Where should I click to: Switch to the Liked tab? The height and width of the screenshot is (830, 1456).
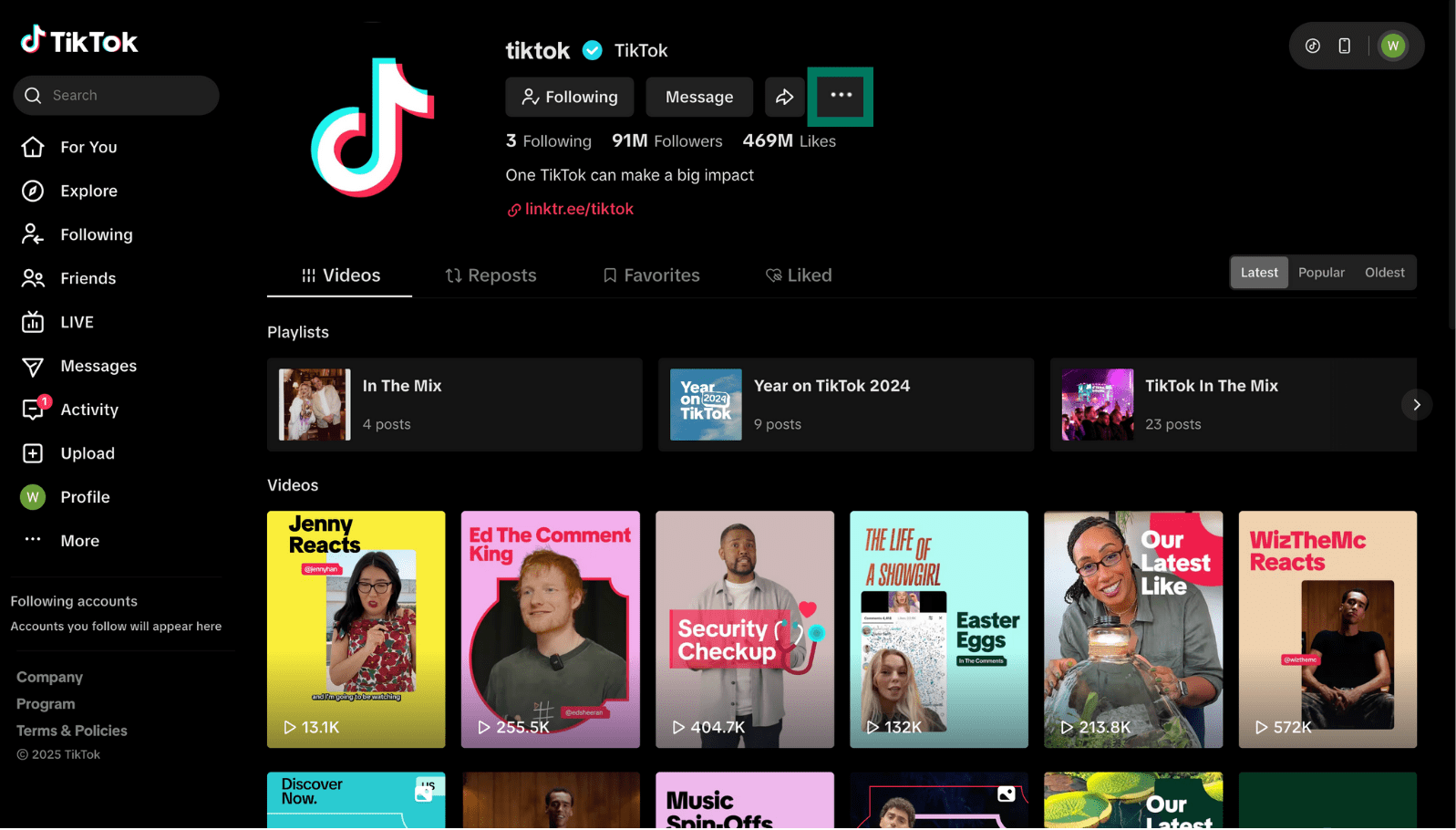point(799,275)
